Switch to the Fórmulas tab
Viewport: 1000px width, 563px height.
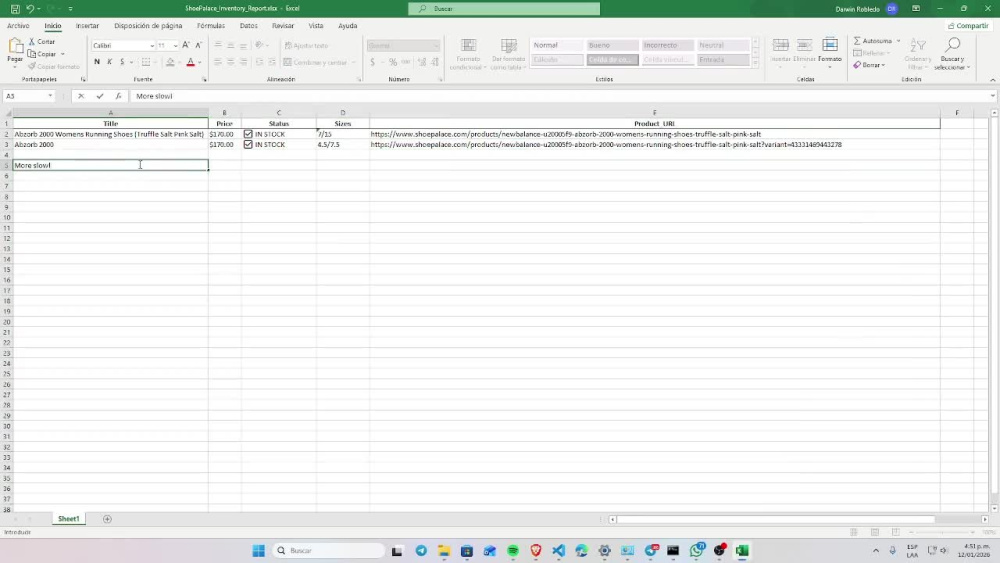click(210, 26)
